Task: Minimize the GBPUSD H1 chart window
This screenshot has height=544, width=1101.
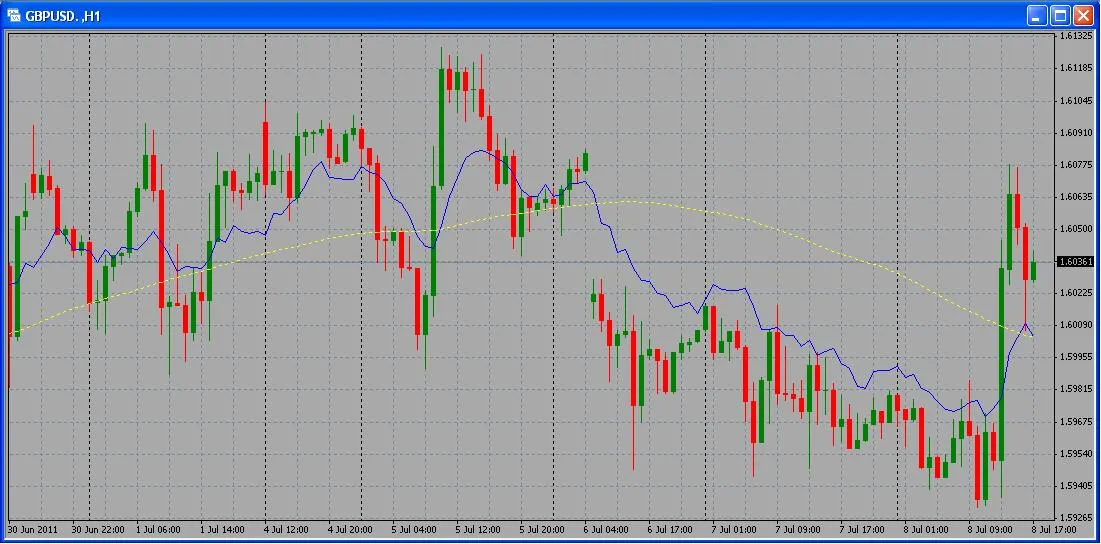Action: 1037,15
